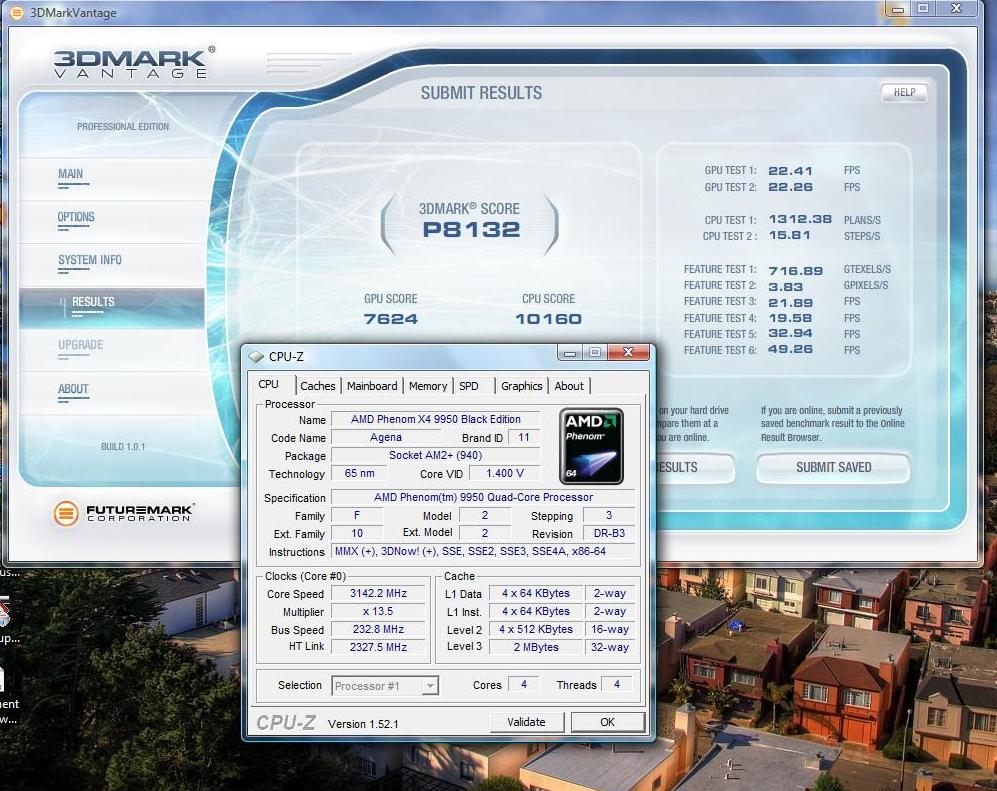The image size is (997, 791).
Task: Open the Graphics tab in CPU-Z
Action: [521, 386]
